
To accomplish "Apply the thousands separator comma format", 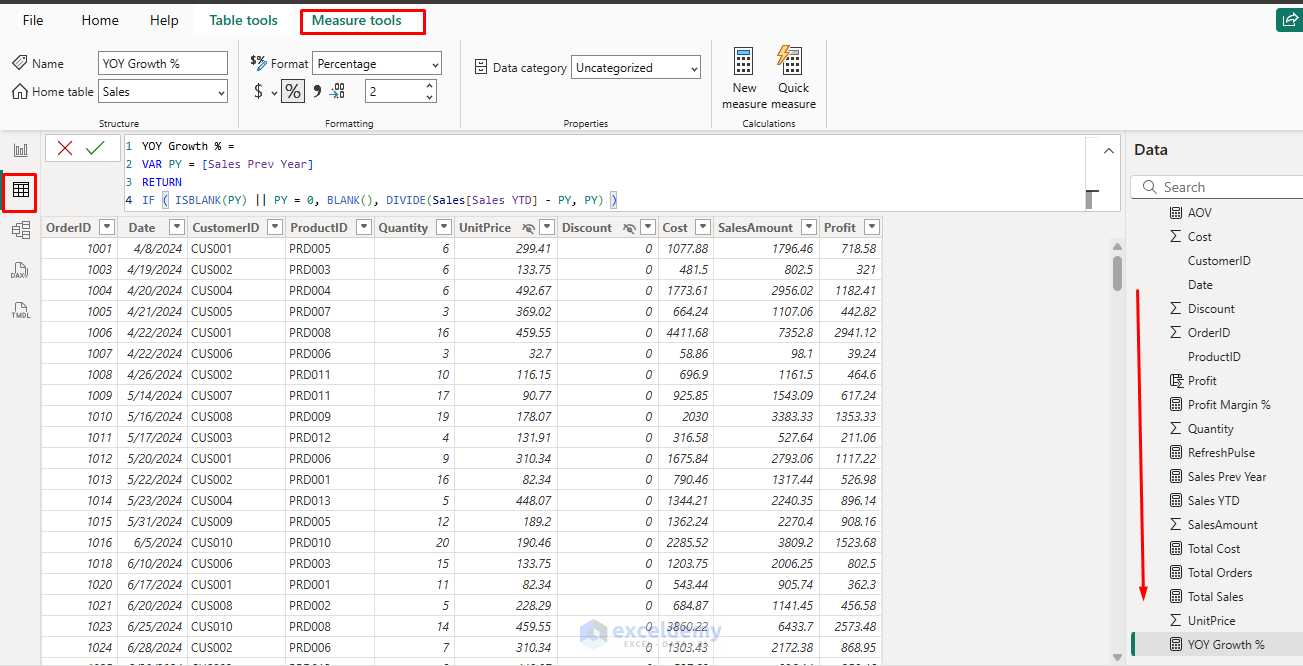I will click(317, 91).
